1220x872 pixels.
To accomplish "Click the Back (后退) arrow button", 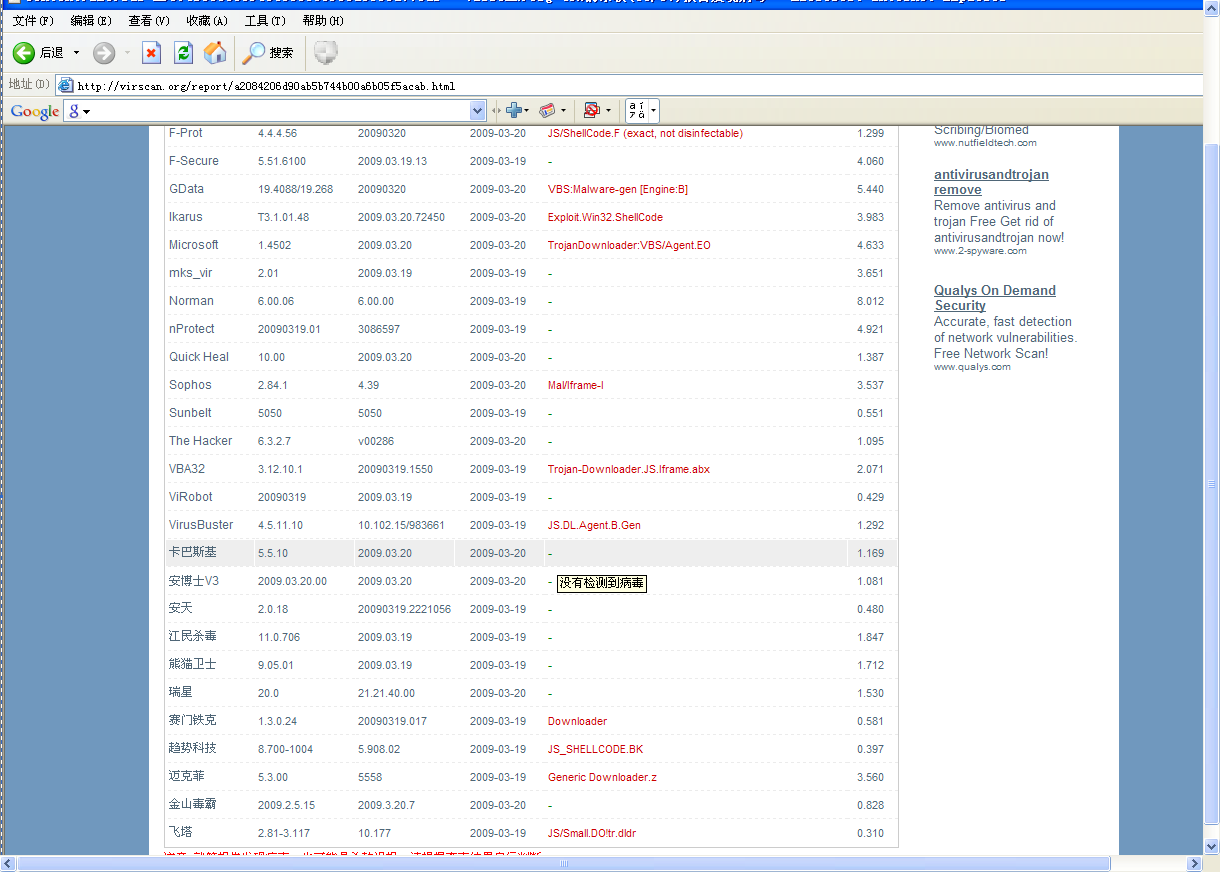I will pos(24,53).
